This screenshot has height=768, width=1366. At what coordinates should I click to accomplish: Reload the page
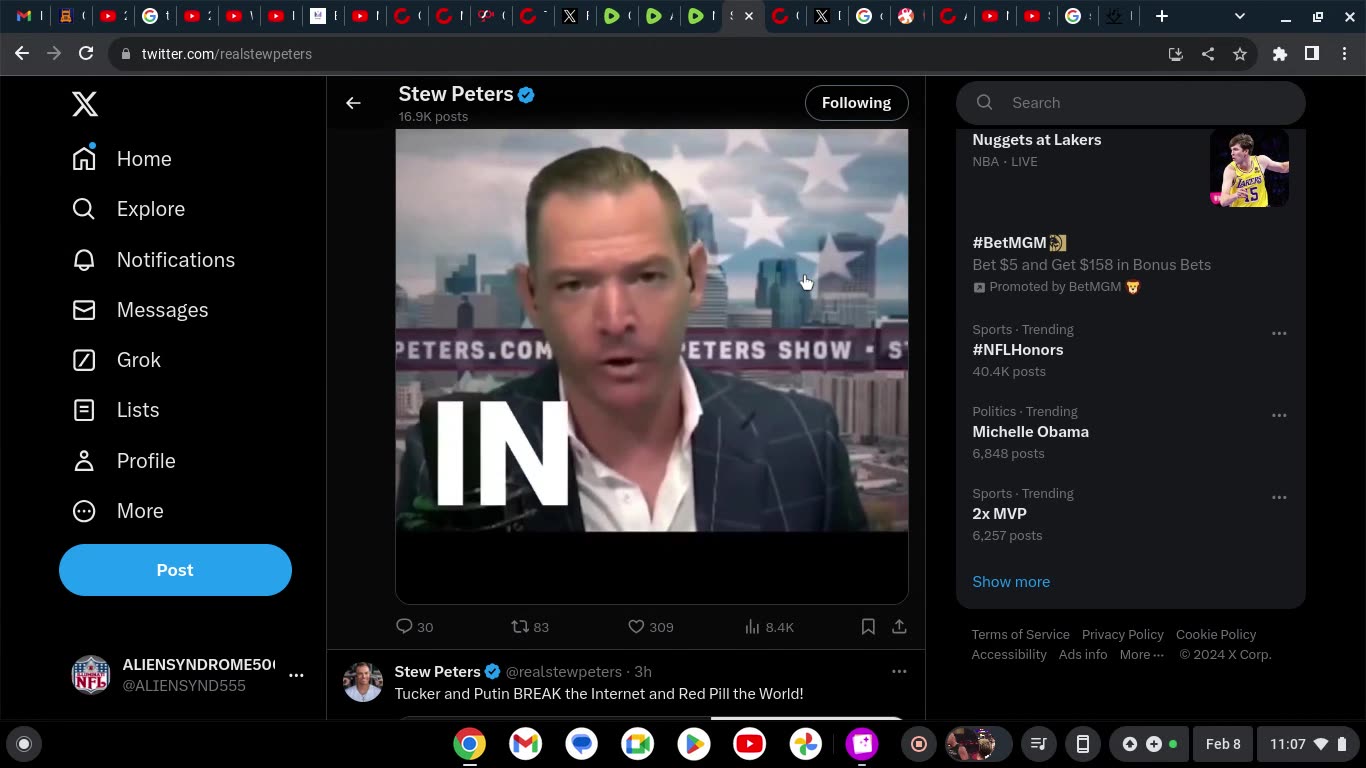click(x=86, y=54)
